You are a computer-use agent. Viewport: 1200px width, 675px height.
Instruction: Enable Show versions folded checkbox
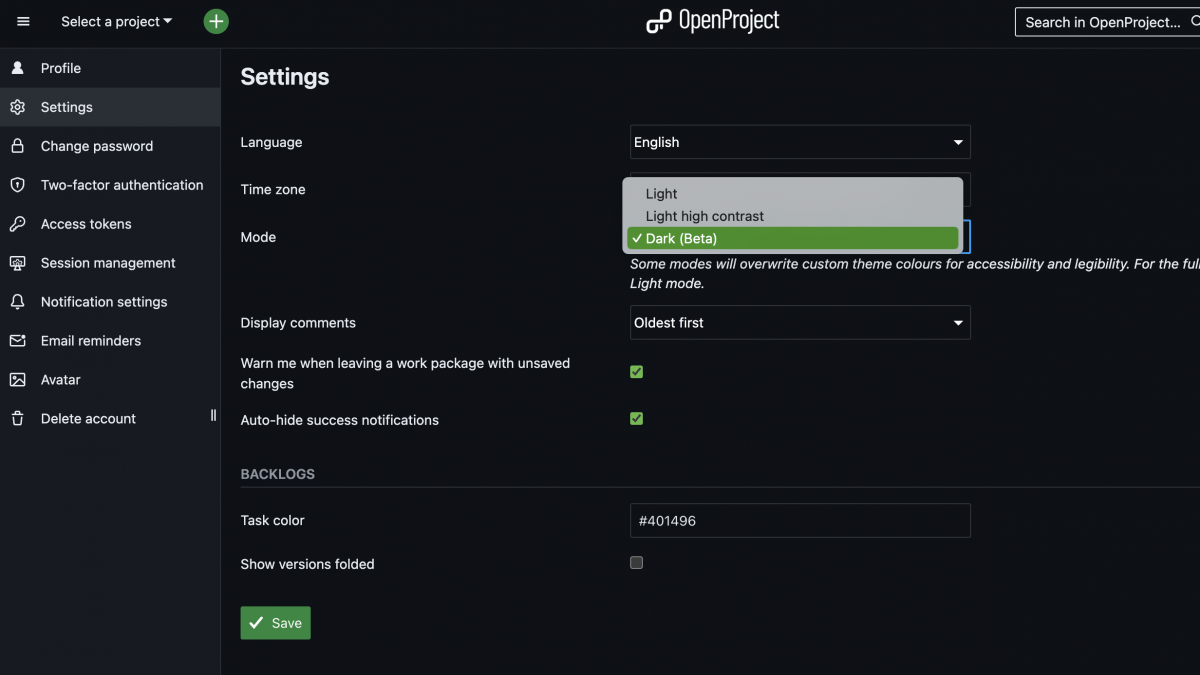[x=636, y=563]
